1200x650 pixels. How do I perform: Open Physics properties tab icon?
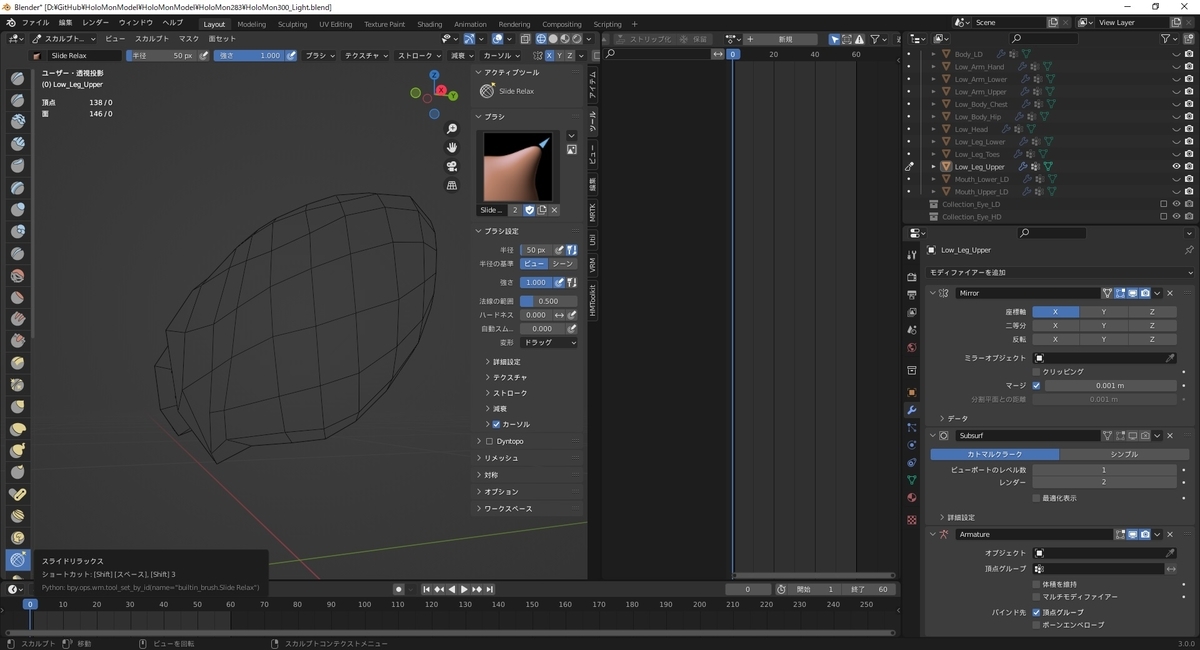point(911,445)
